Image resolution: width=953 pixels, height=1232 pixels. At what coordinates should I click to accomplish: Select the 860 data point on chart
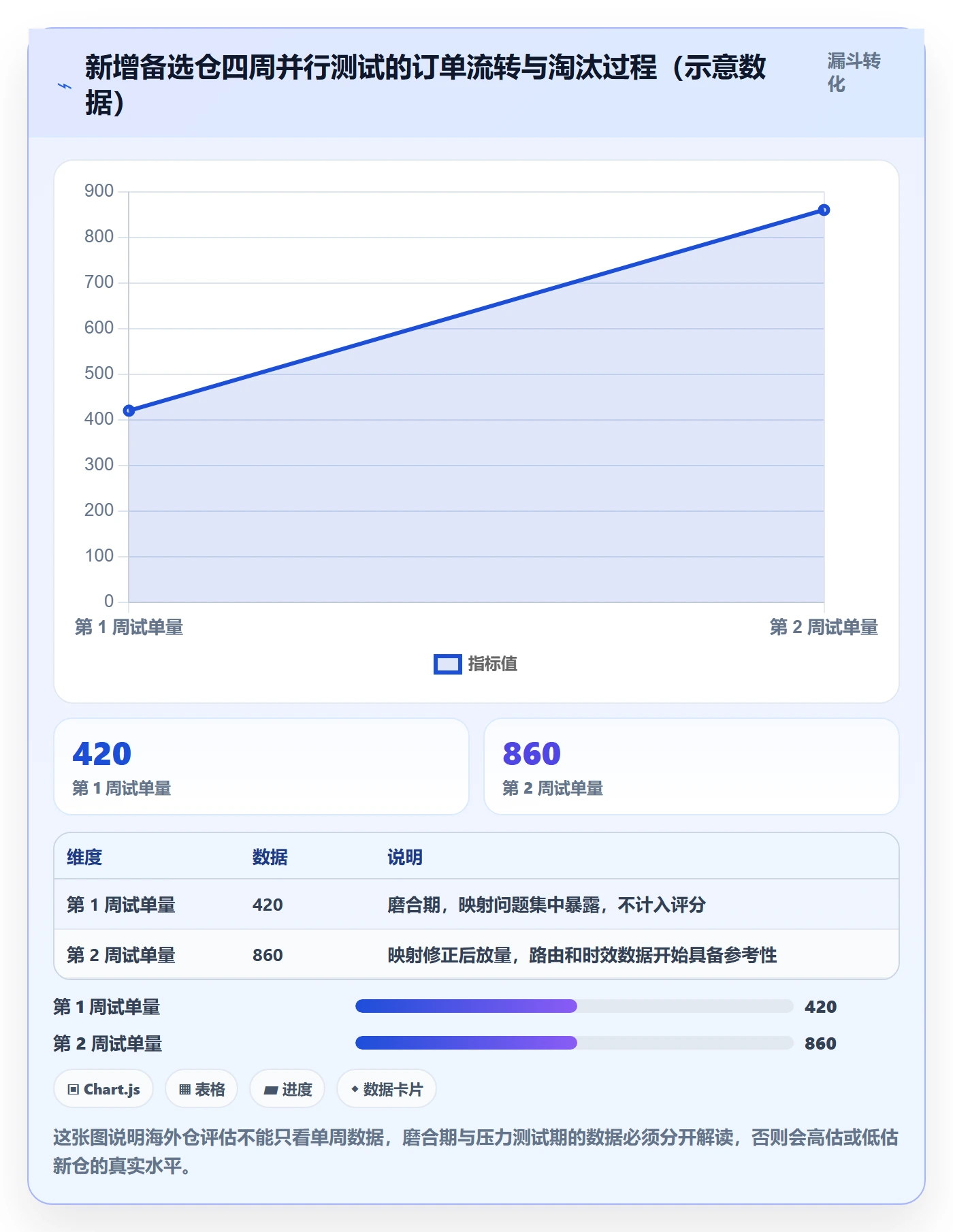pyautogui.click(x=824, y=210)
